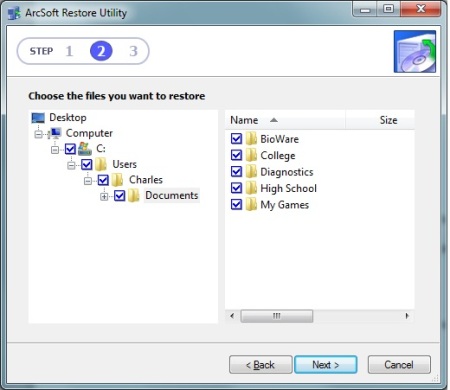Select the Desktop label in tree
Viewport: 450px width, 390px height.
tap(68, 118)
